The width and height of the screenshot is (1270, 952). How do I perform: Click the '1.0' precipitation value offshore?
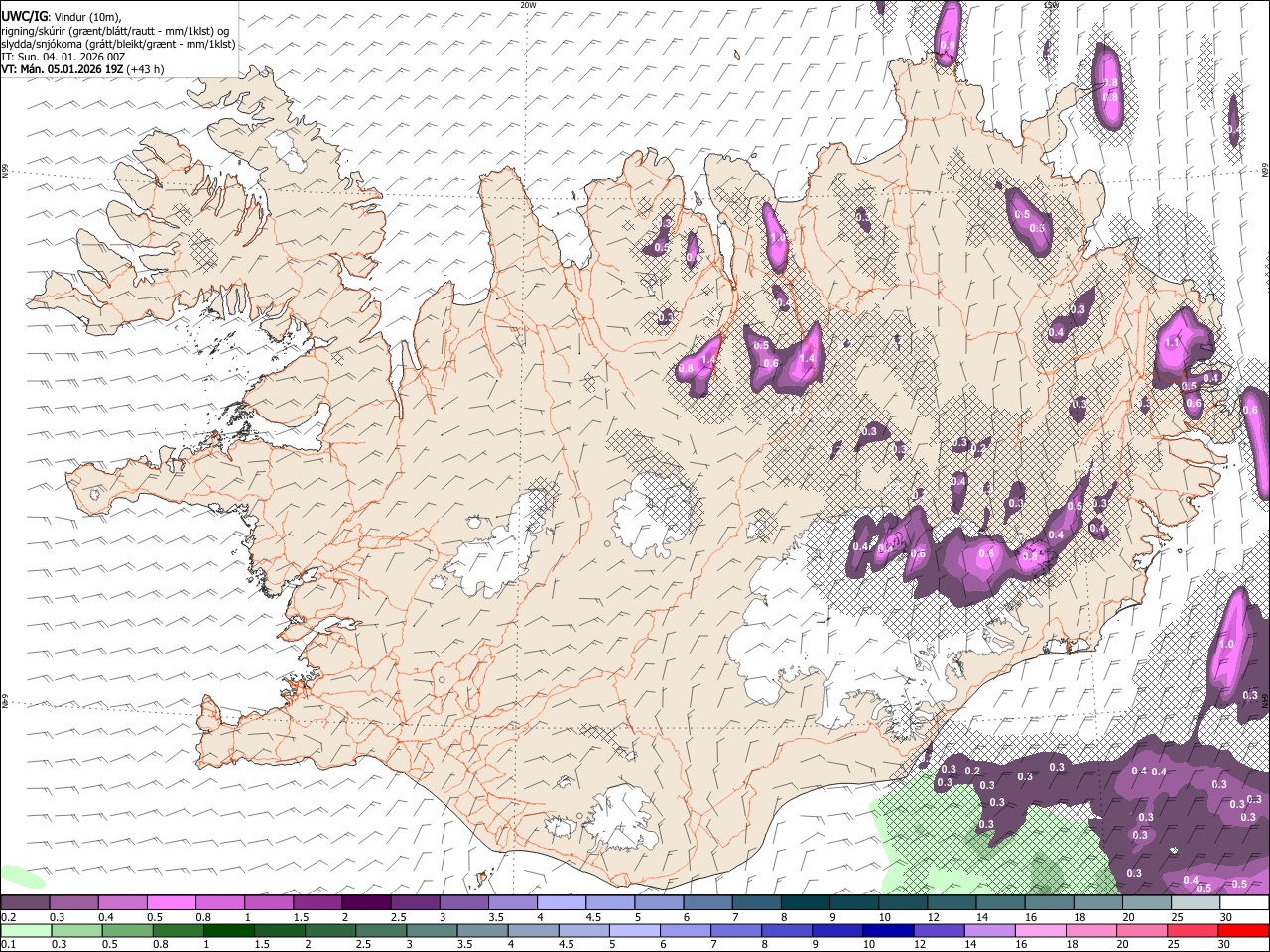tap(1226, 644)
